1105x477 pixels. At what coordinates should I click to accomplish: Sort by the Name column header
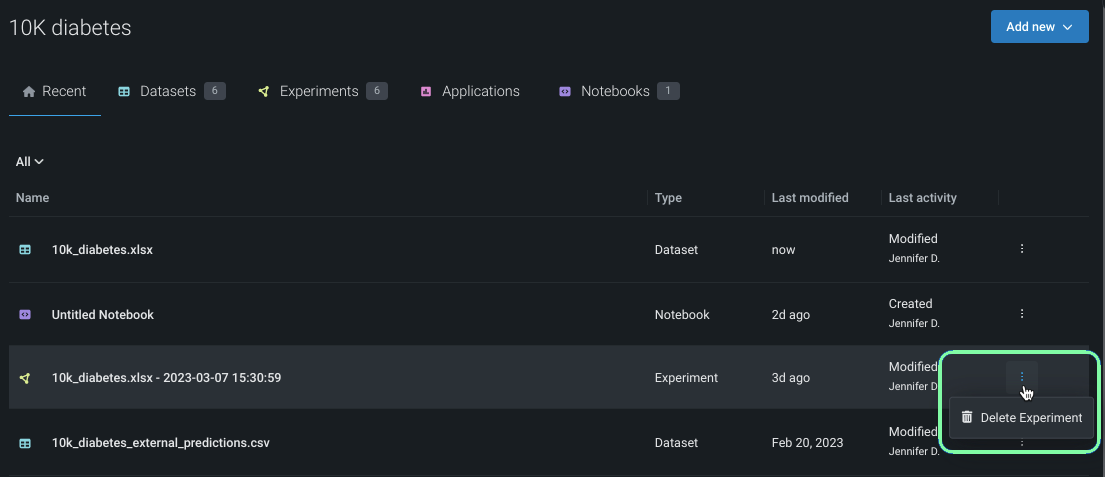click(x=33, y=198)
